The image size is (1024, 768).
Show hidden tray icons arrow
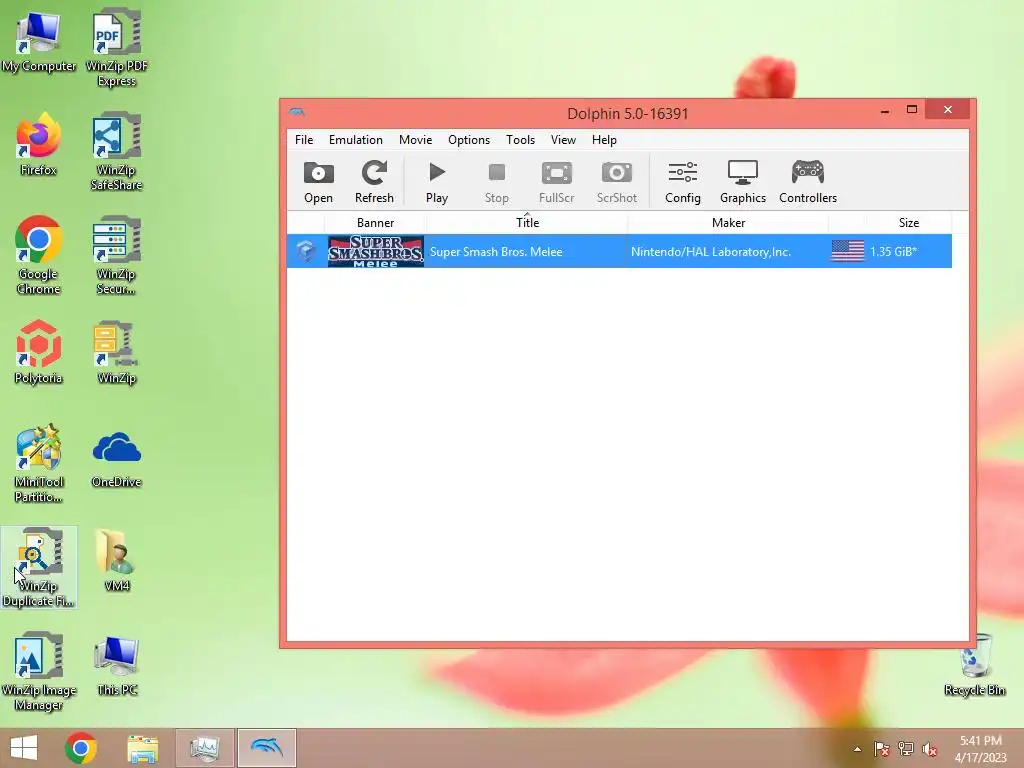pyautogui.click(x=857, y=749)
